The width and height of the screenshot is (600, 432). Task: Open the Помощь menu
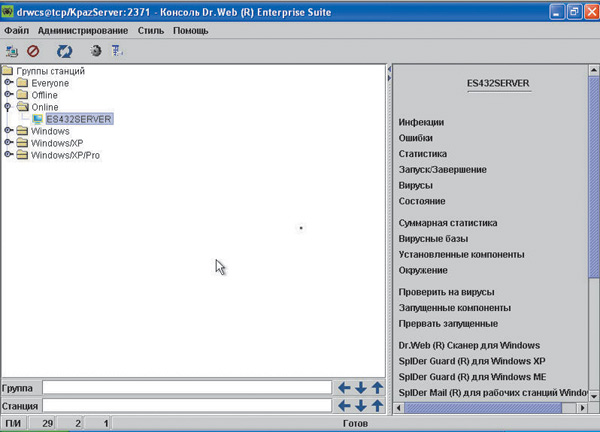pos(191,31)
